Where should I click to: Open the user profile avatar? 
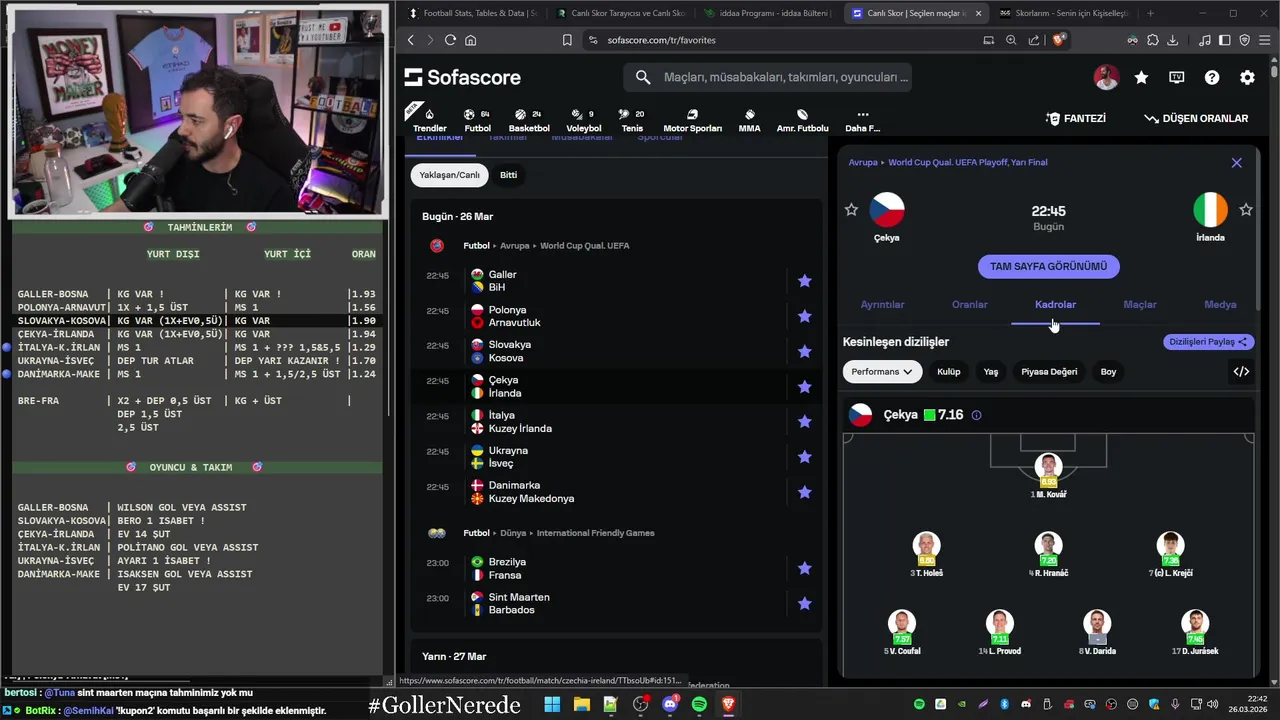pos(1106,77)
